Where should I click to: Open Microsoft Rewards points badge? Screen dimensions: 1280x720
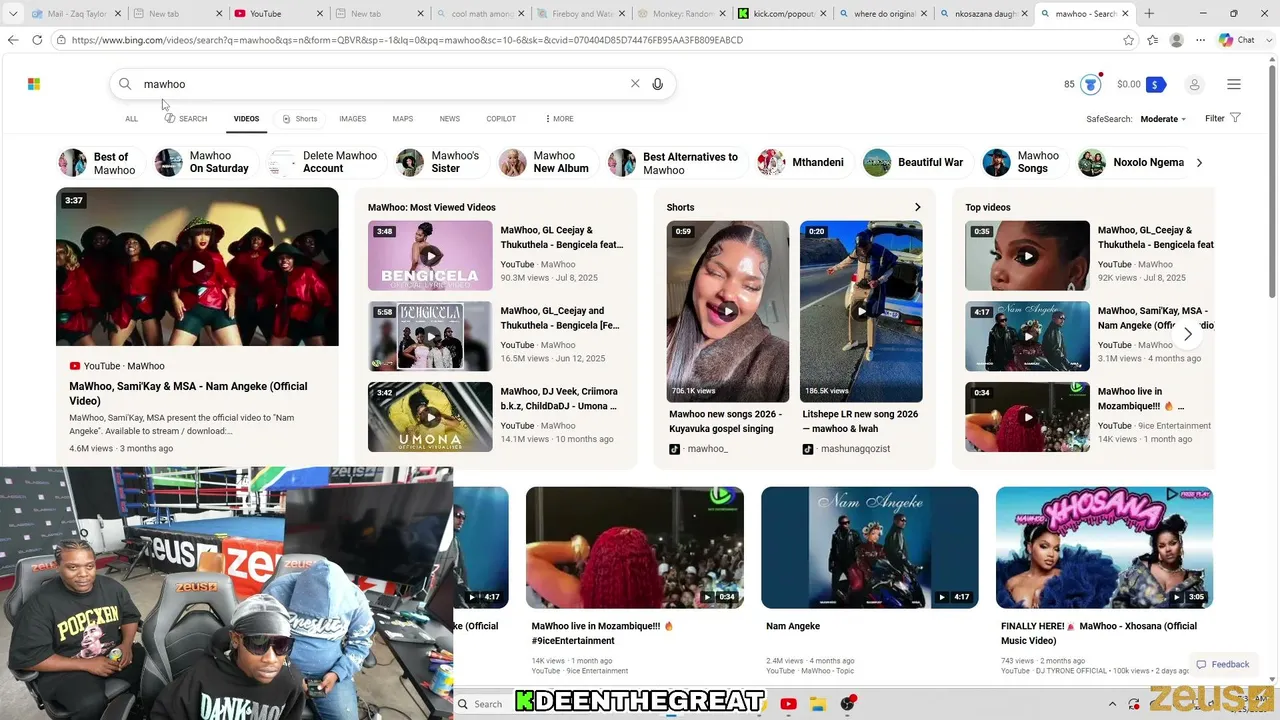1090,84
